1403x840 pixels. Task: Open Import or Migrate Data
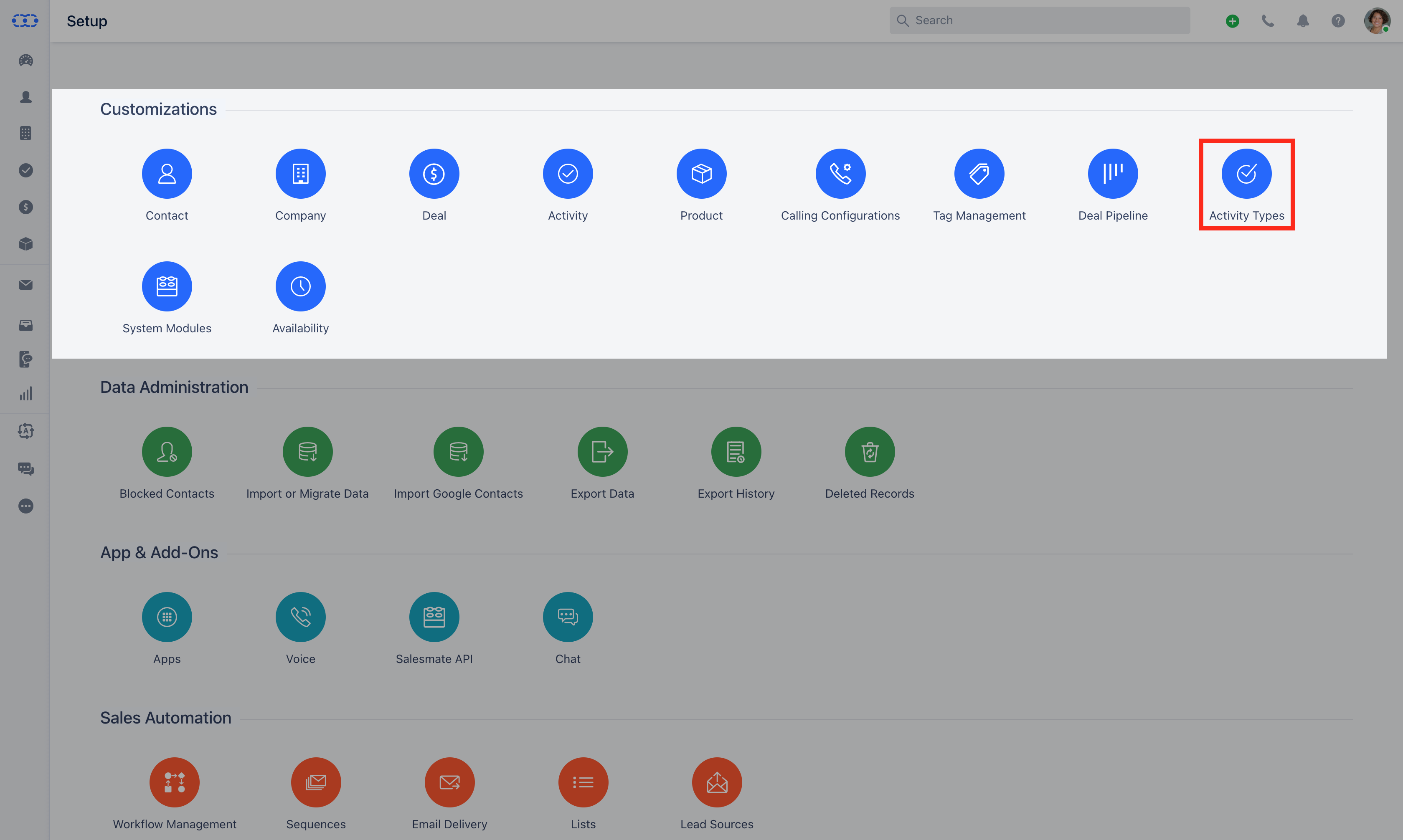coord(307,452)
